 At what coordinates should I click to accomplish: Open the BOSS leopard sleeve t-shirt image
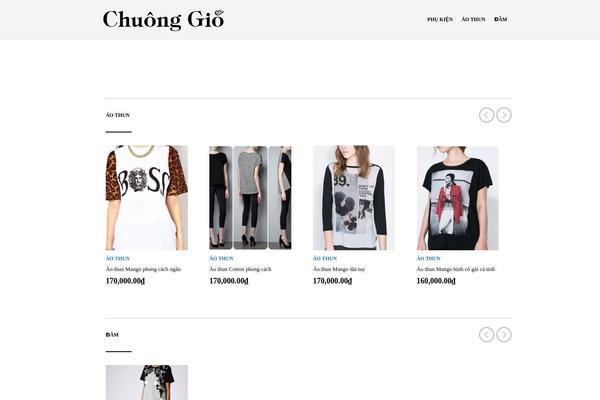pyautogui.click(x=147, y=198)
